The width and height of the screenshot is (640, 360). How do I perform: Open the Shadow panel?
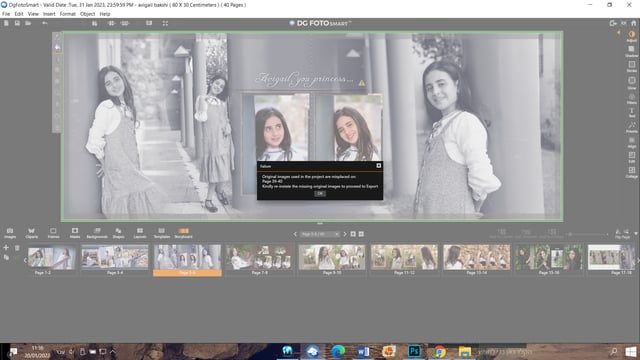[631, 51]
